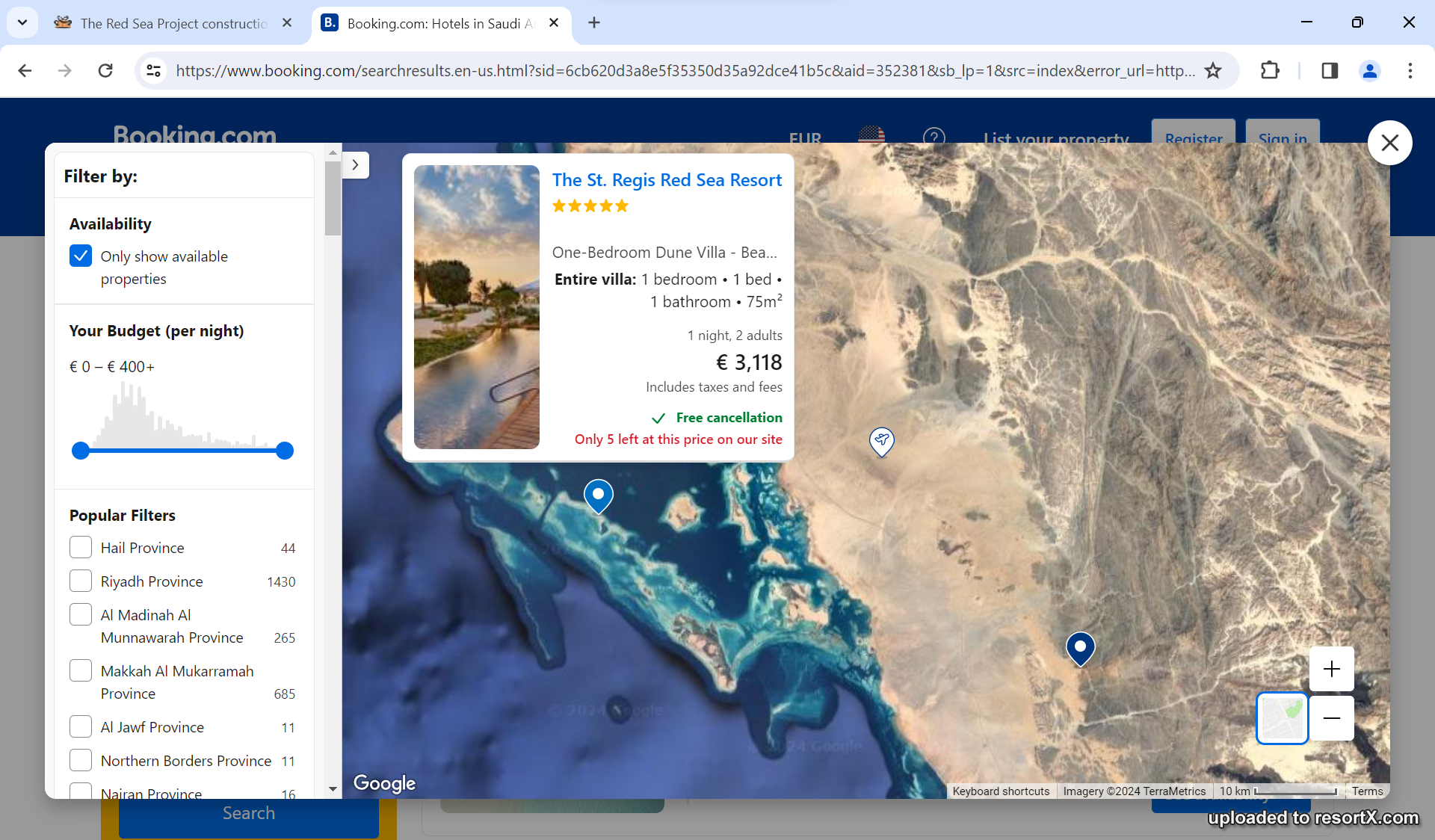Image resolution: width=1435 pixels, height=840 pixels.
Task: View site information icon
Action: point(154,70)
